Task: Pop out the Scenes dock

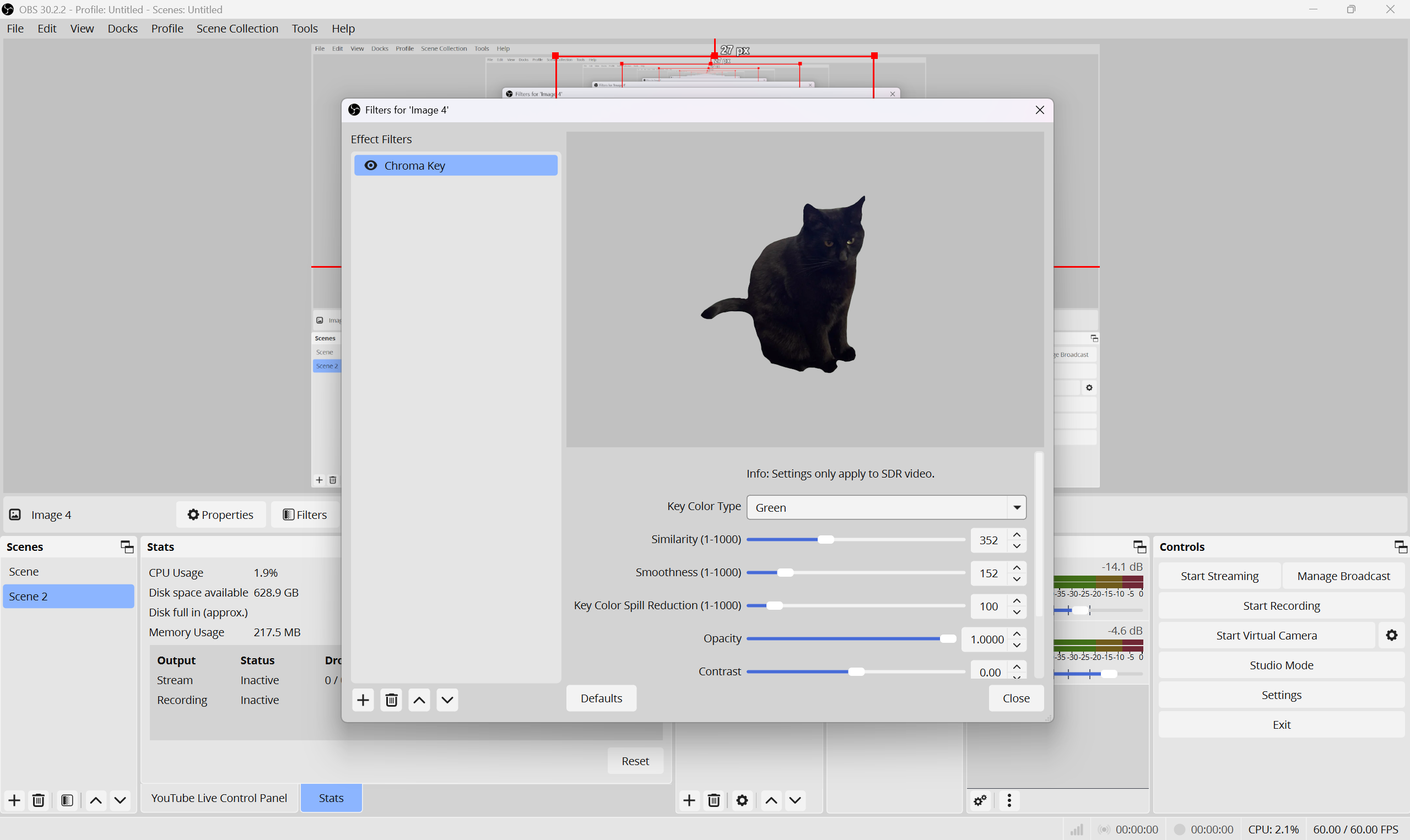Action: point(127,547)
